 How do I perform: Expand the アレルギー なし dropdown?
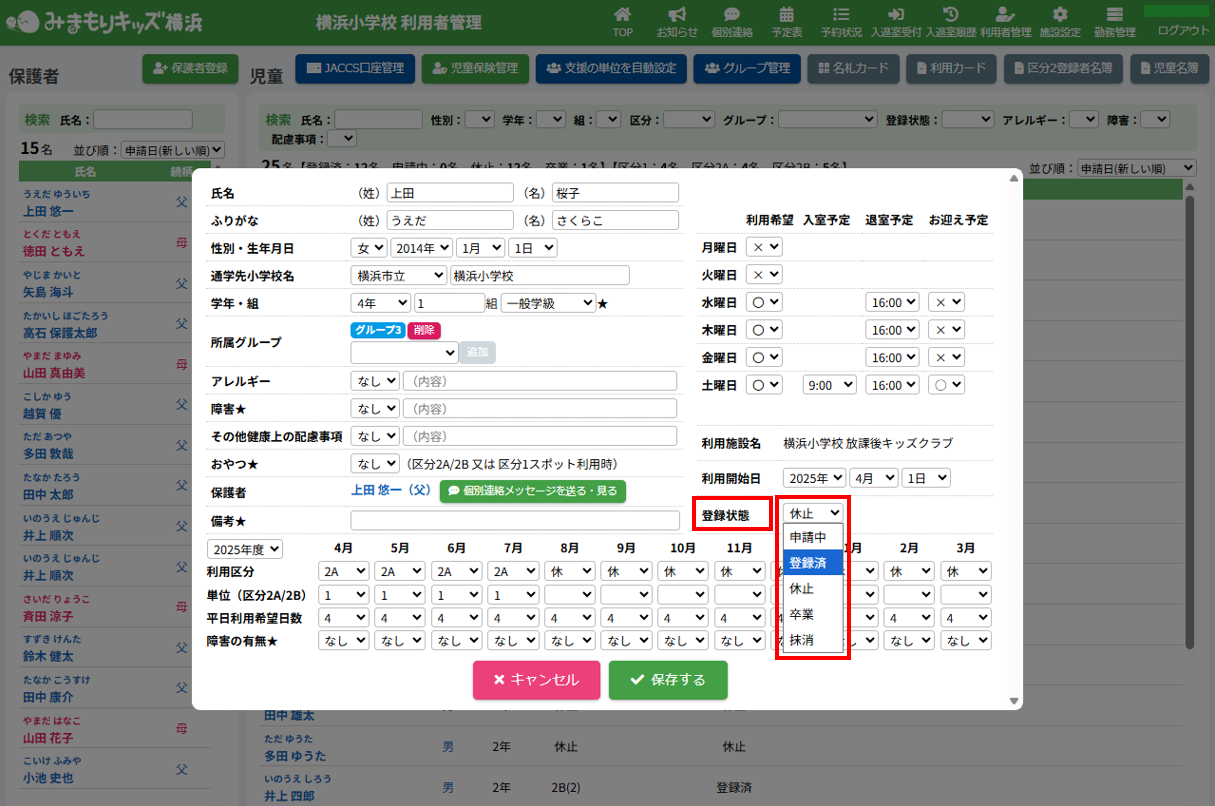(x=375, y=381)
